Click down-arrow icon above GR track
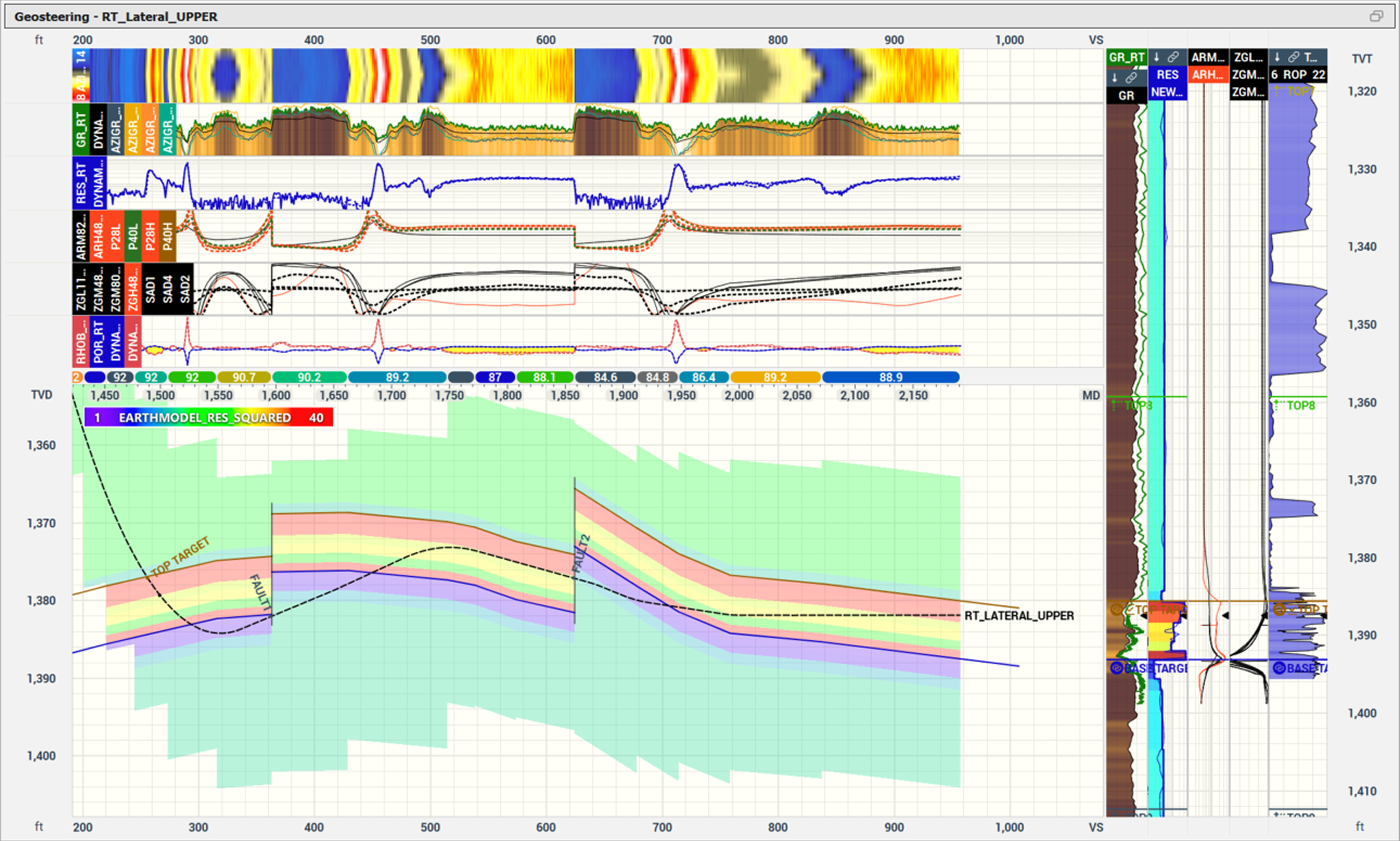The height and width of the screenshot is (841, 1400). click(1115, 77)
